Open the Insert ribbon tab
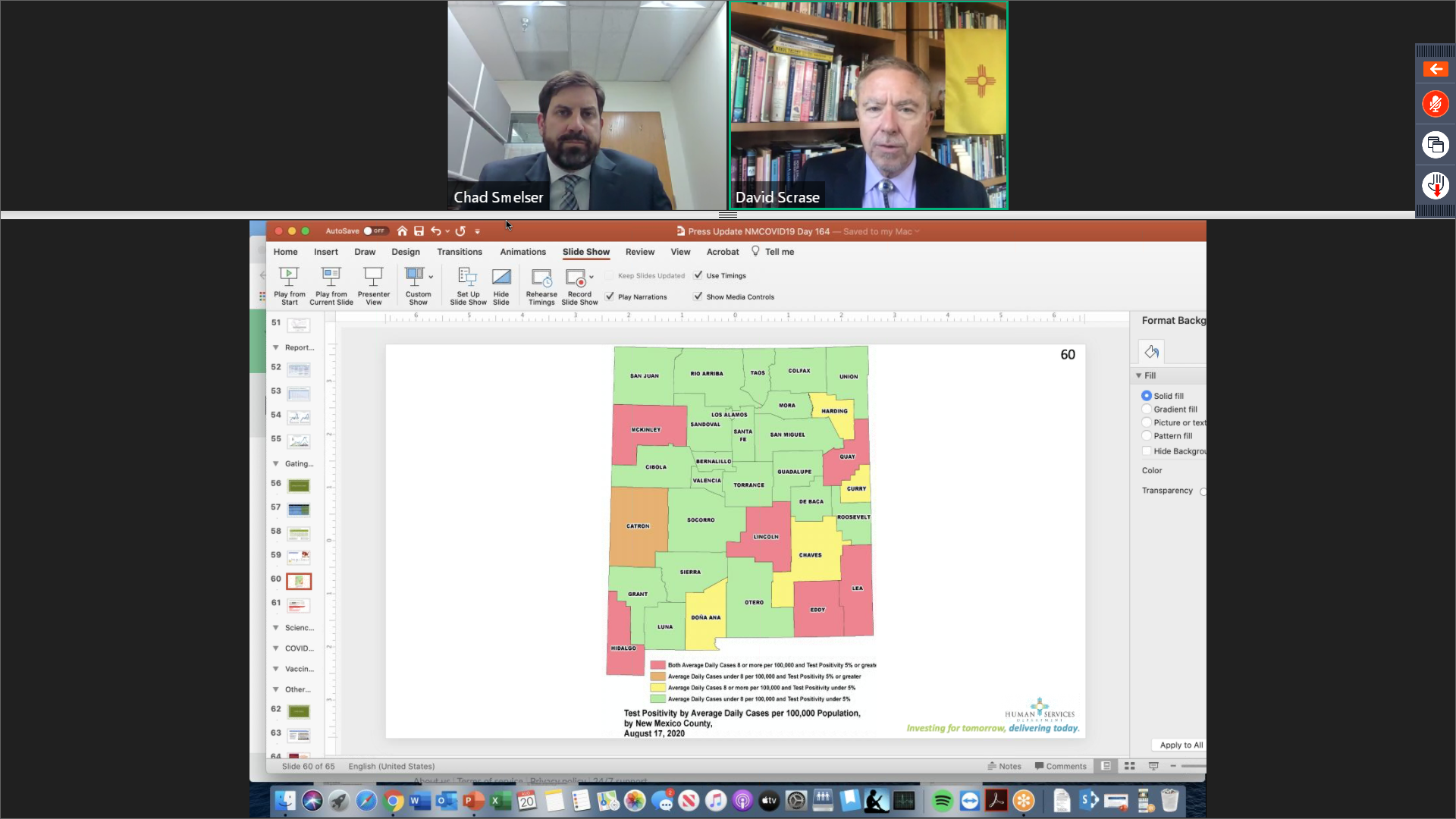Viewport: 1456px width, 819px height. (326, 252)
